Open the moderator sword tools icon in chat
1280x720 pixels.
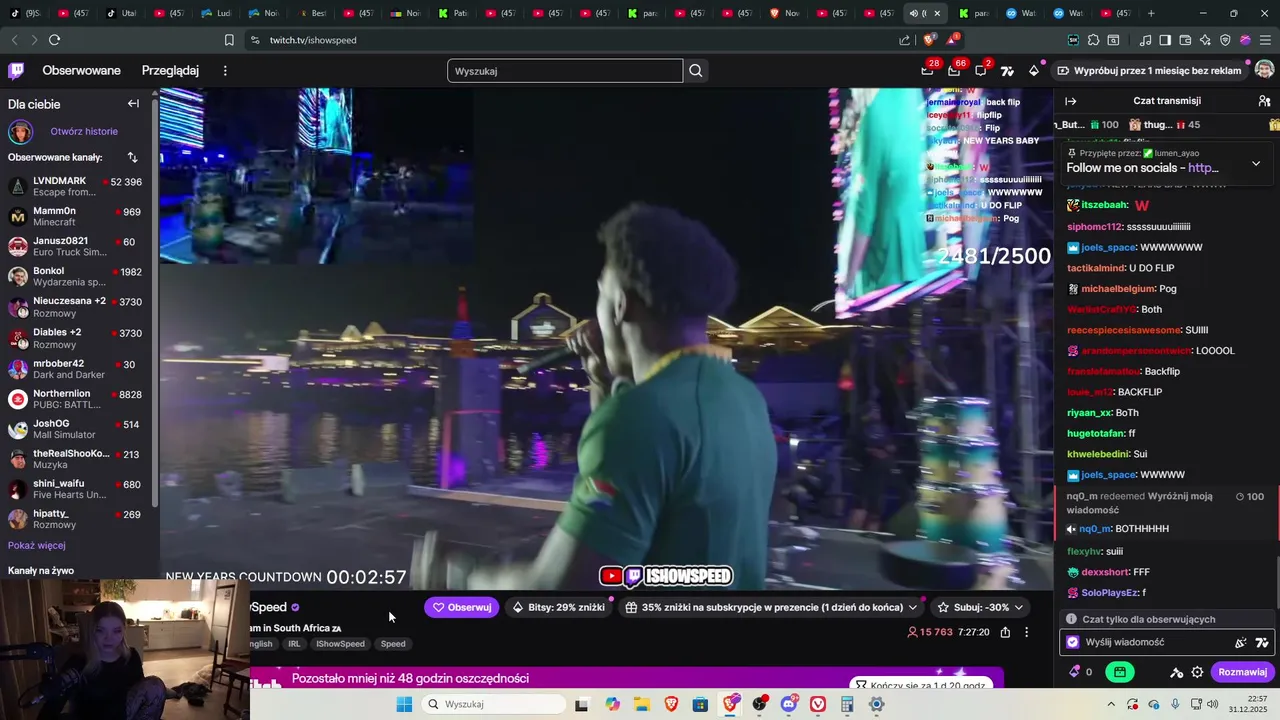click(1177, 672)
